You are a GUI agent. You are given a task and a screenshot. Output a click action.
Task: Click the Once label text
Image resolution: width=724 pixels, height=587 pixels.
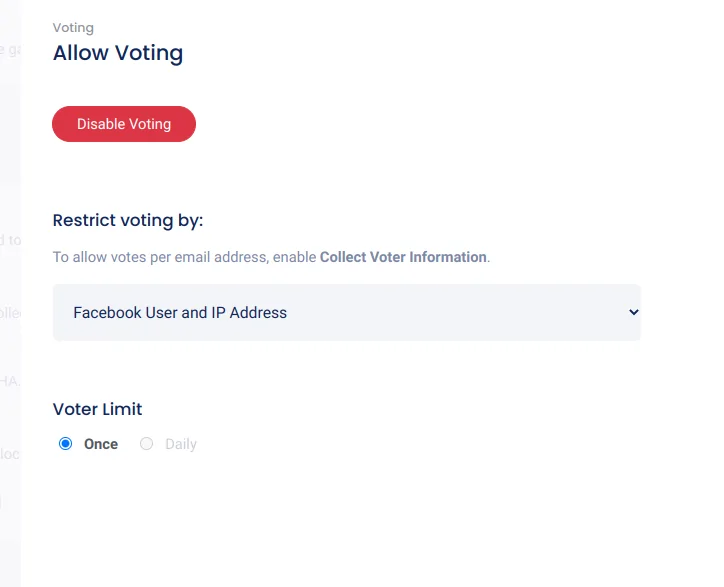pyautogui.click(x=101, y=444)
